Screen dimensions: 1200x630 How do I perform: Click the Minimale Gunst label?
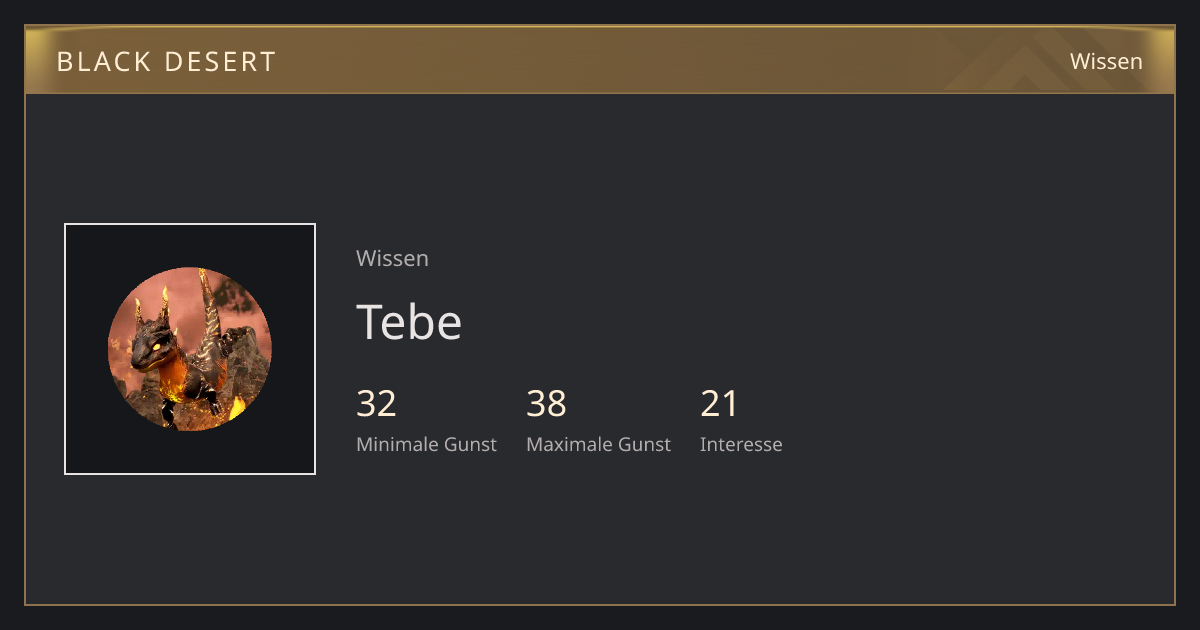coord(426,444)
